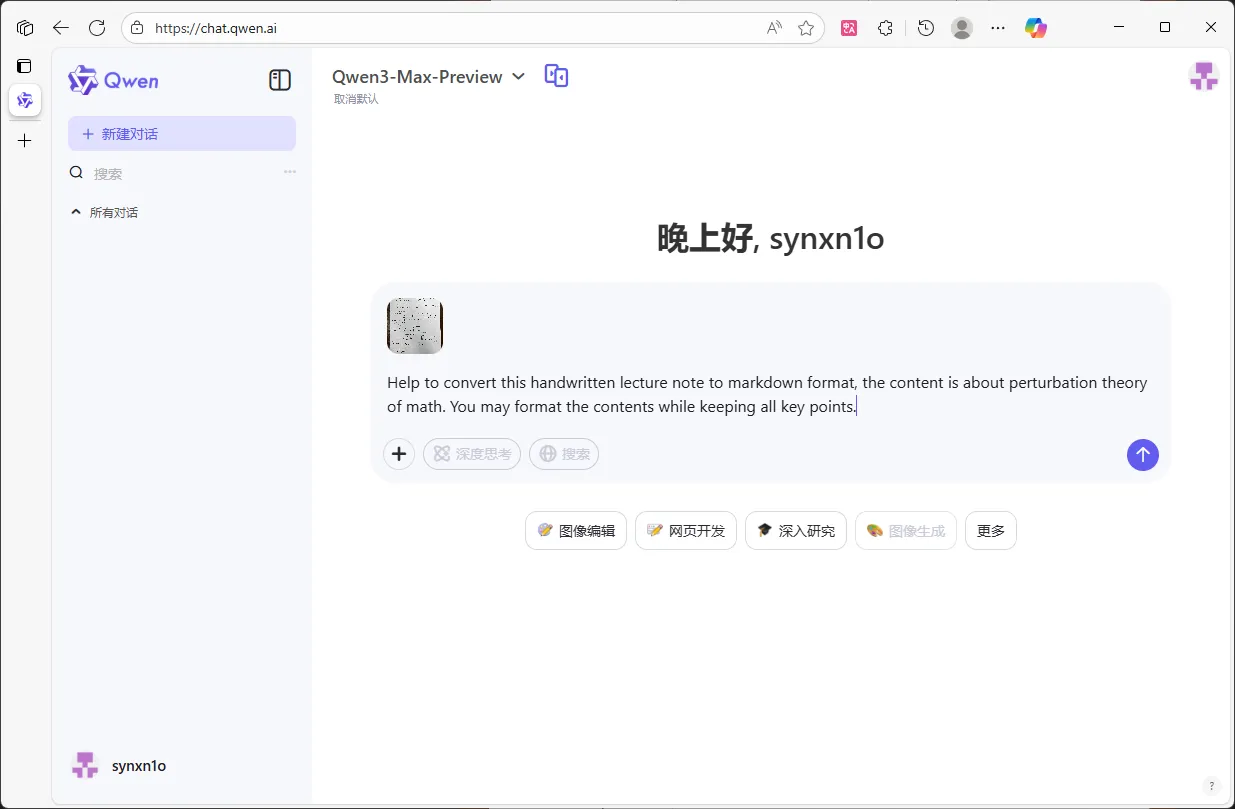Screen dimensions: 1235x809
Task: Choose the 网页开发 web development option
Action: coord(686,531)
